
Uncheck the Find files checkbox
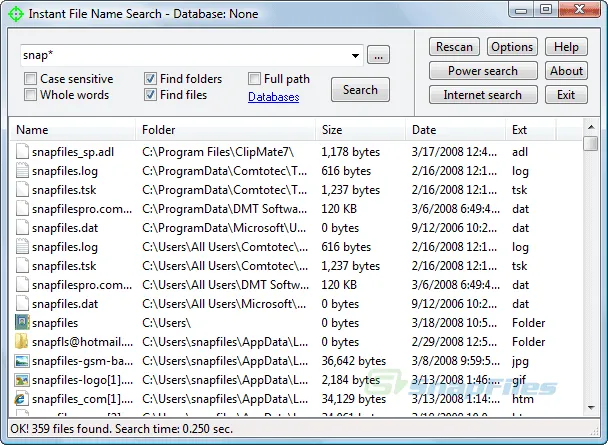(x=150, y=95)
